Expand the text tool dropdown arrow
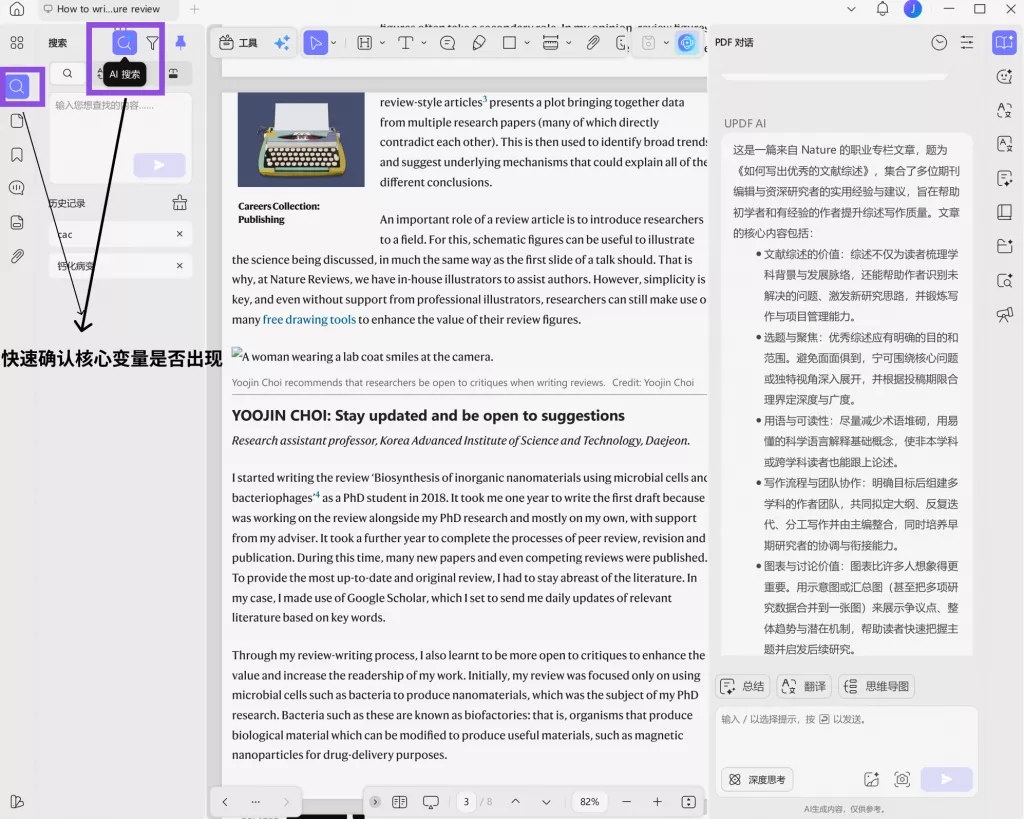Screen dimensions: 1024x819 coord(423,43)
